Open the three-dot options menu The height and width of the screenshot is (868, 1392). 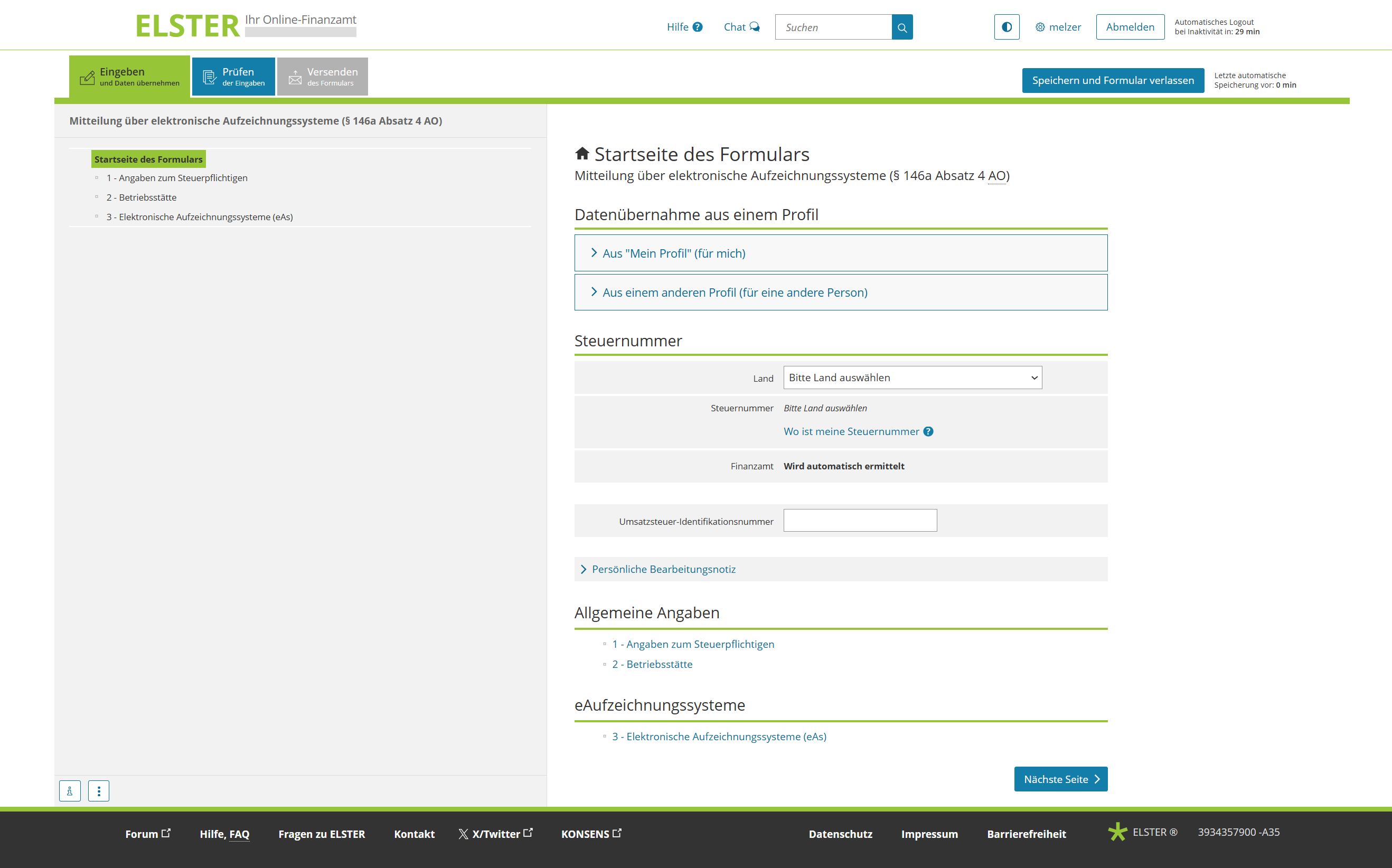tap(99, 790)
